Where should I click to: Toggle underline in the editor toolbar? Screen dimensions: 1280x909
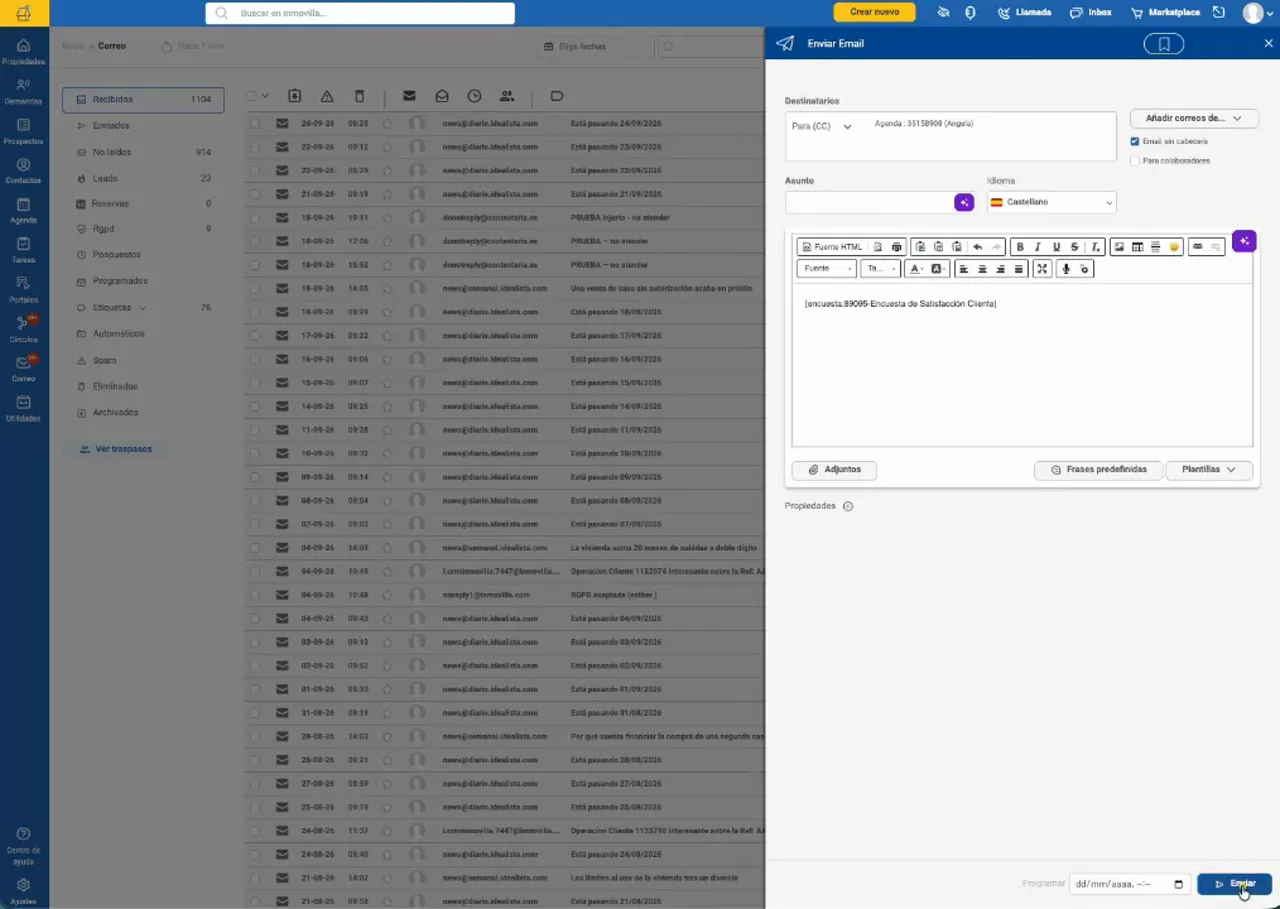tap(1056, 247)
